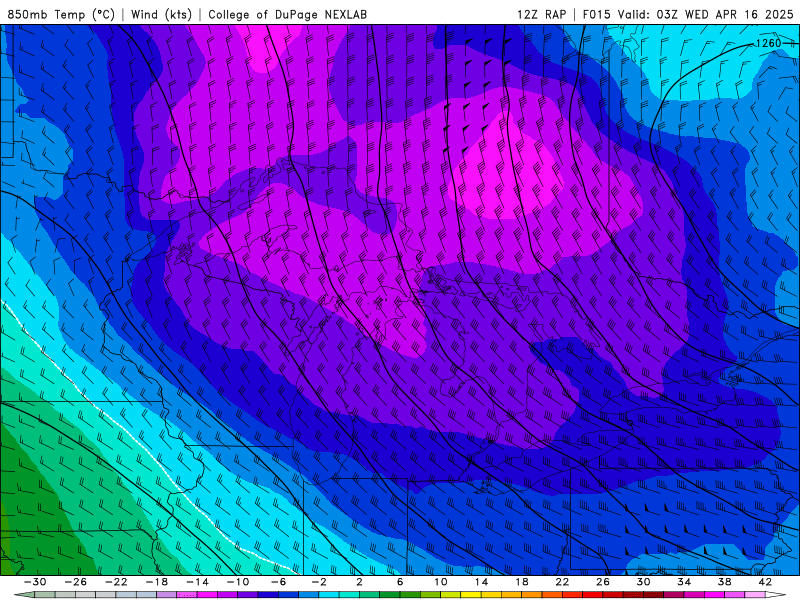This screenshot has height=600, width=800.
Task: Click the 10 temperature scale label
Action: click(x=441, y=582)
